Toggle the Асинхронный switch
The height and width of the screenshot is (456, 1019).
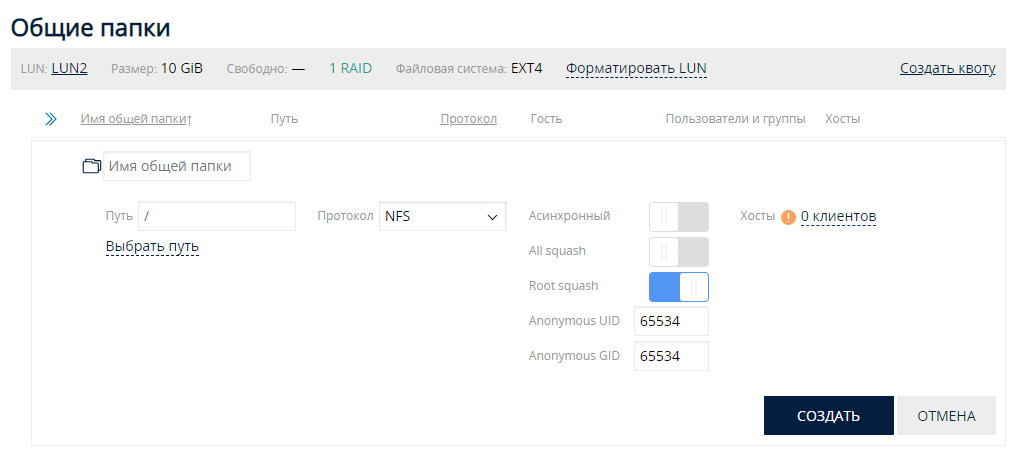(678, 217)
